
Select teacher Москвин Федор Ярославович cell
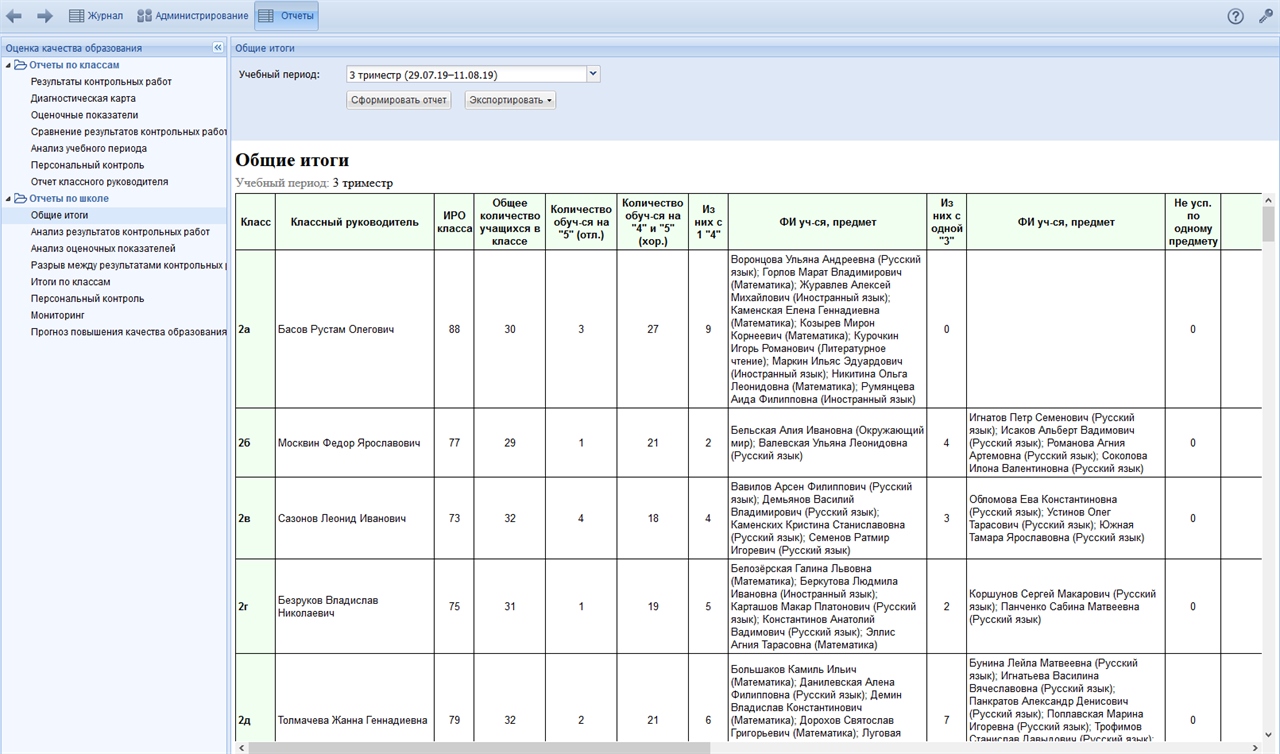coord(355,443)
